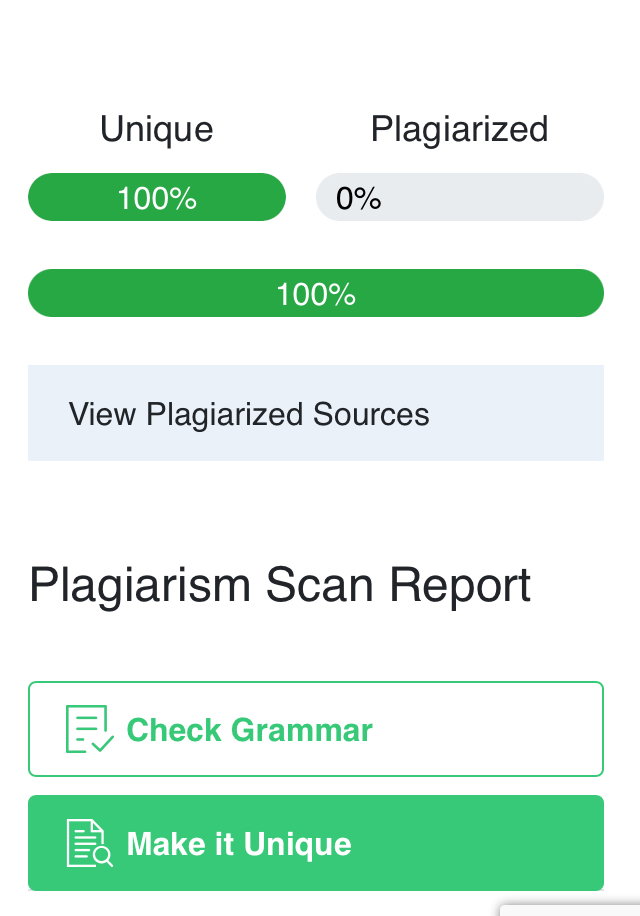Click the 100% text in wide bar
The image size is (640, 916).
pos(316,294)
